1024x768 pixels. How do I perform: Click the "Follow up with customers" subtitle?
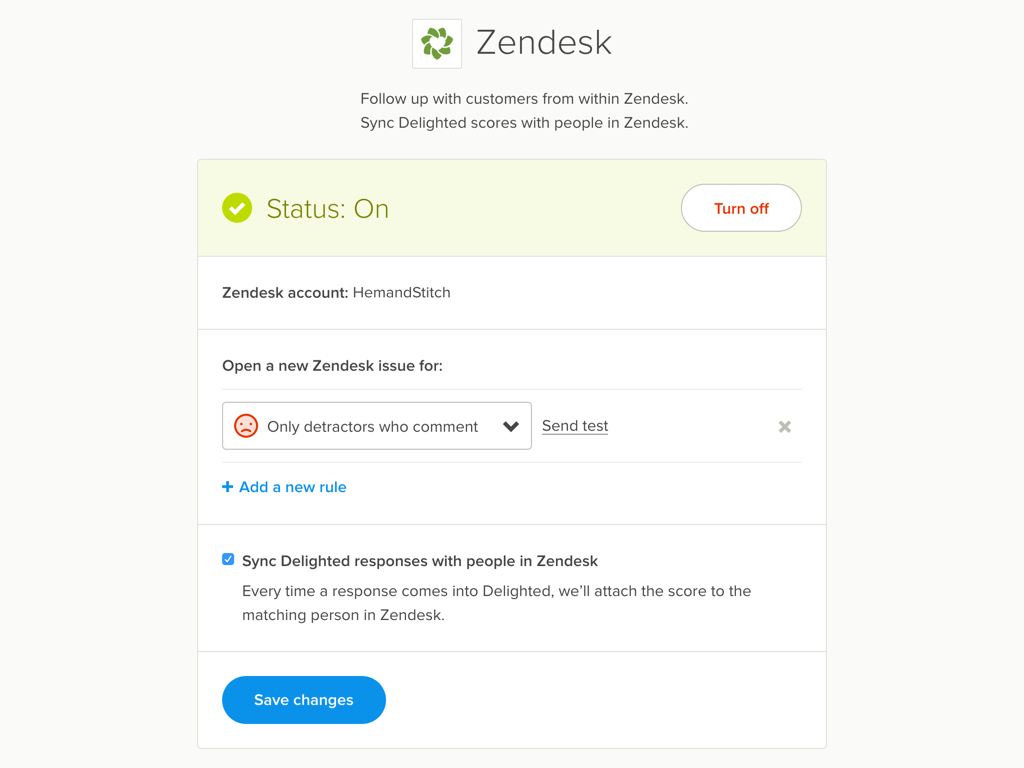pyautogui.click(x=524, y=99)
